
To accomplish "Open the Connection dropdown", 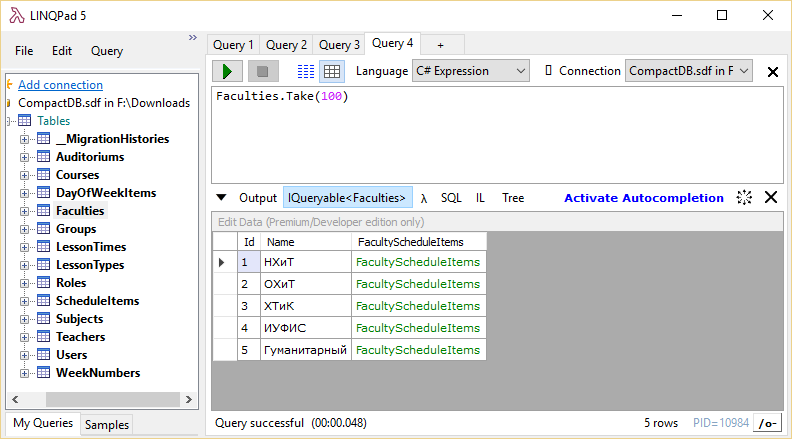I will point(688,71).
